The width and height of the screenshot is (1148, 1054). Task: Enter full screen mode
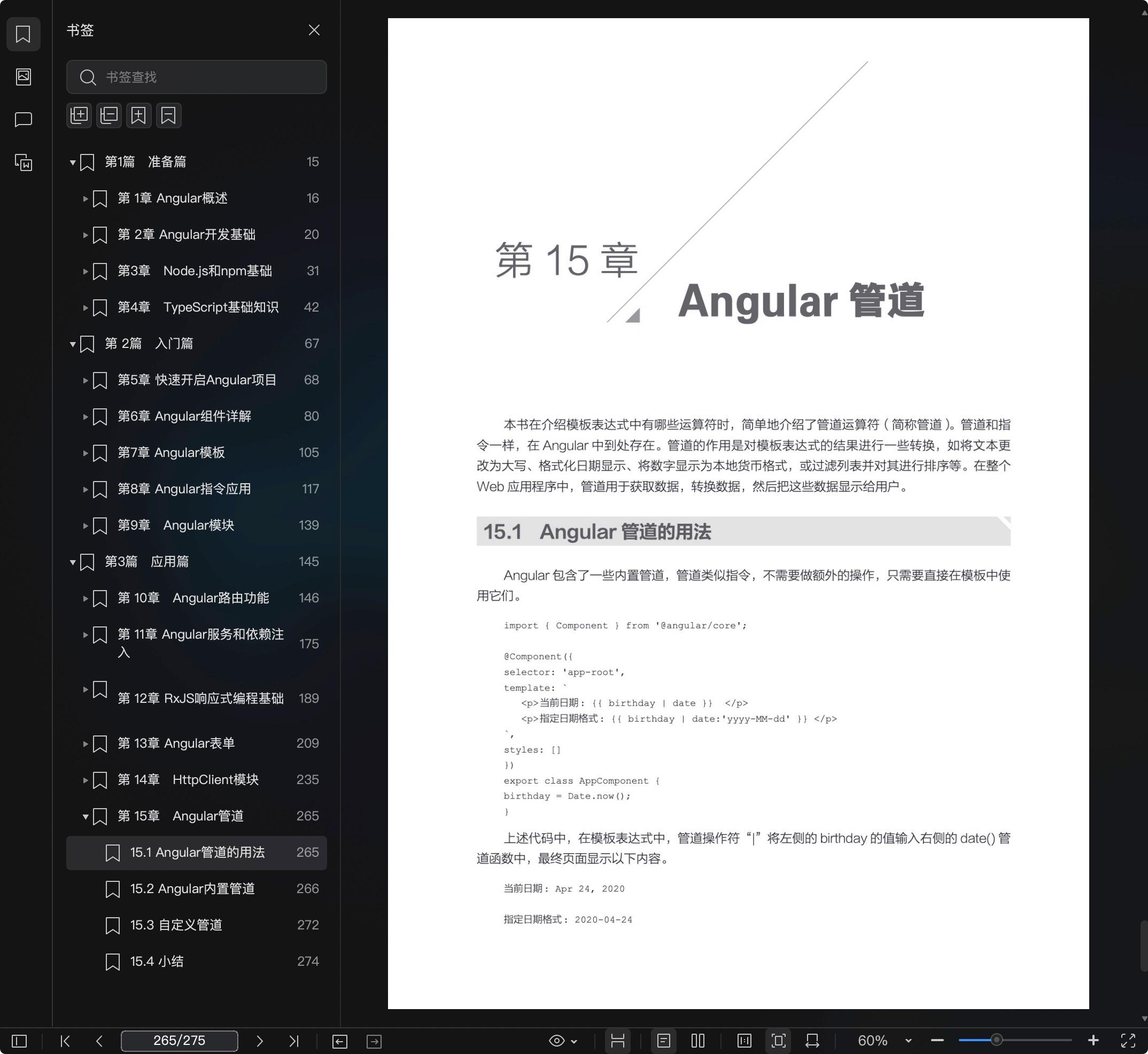pos(1128,1041)
